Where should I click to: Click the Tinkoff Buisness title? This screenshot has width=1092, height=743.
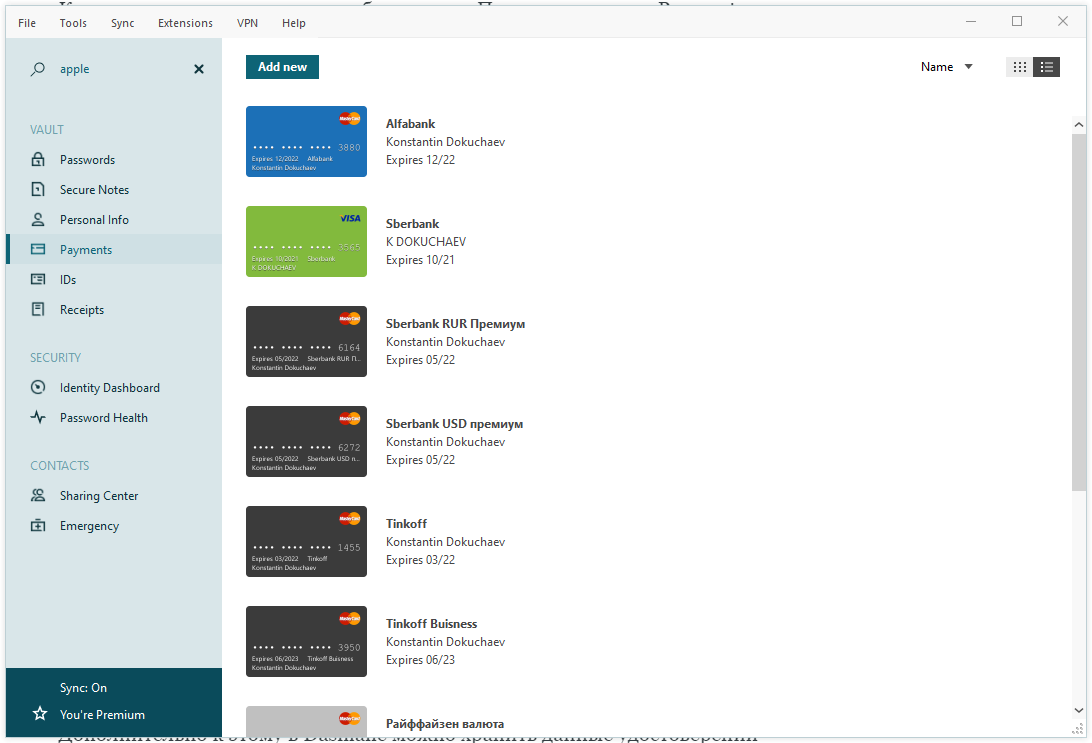(431, 623)
